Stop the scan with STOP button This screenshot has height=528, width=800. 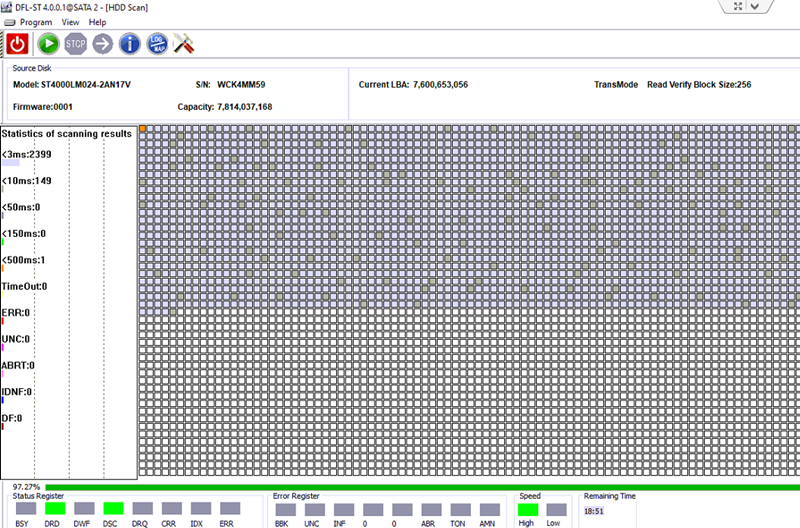point(76,44)
